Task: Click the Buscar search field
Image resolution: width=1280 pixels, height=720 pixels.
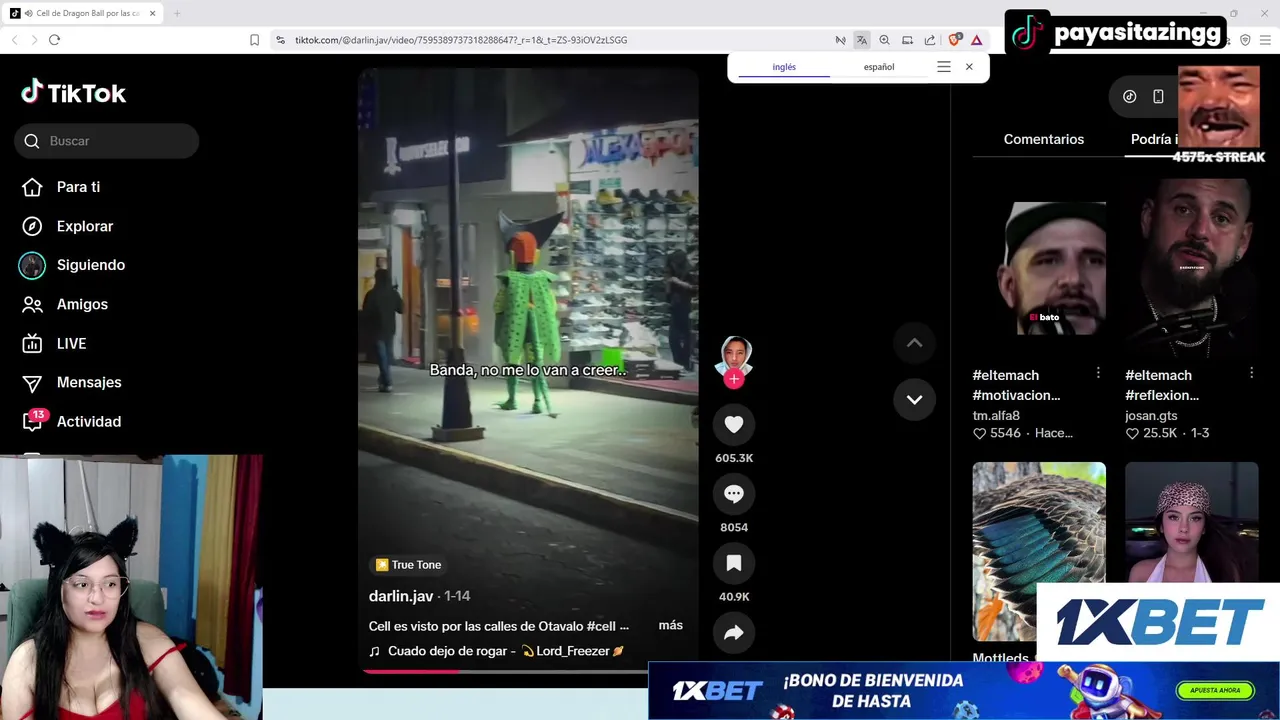Action: 107,141
